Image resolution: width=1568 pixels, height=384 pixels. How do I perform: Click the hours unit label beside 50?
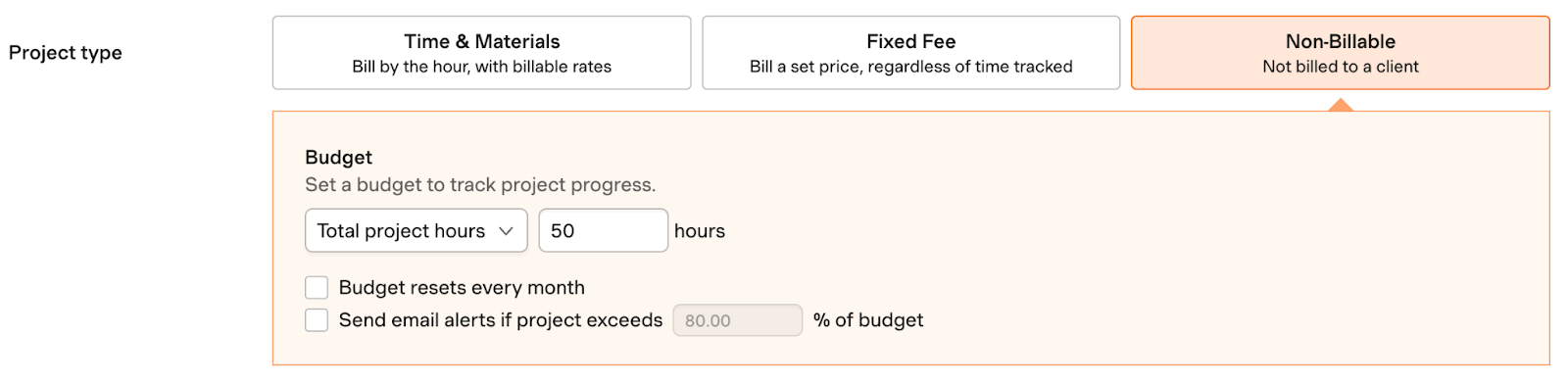pyautogui.click(x=700, y=231)
